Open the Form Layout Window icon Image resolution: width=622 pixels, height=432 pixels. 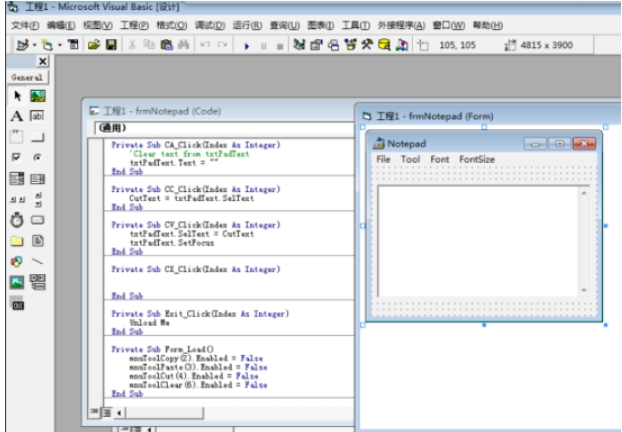click(x=333, y=45)
